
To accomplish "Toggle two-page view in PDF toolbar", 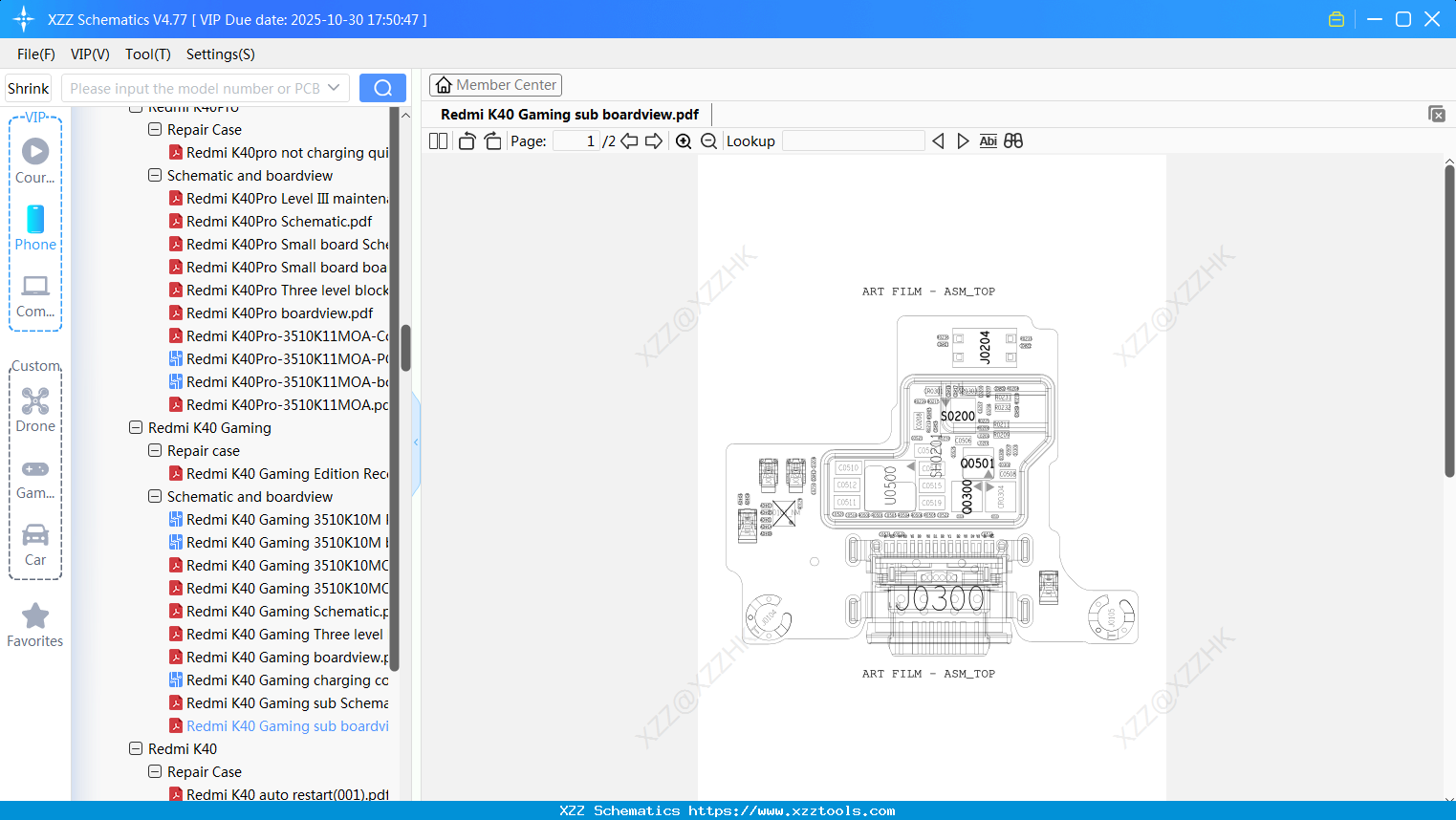I will click(439, 141).
